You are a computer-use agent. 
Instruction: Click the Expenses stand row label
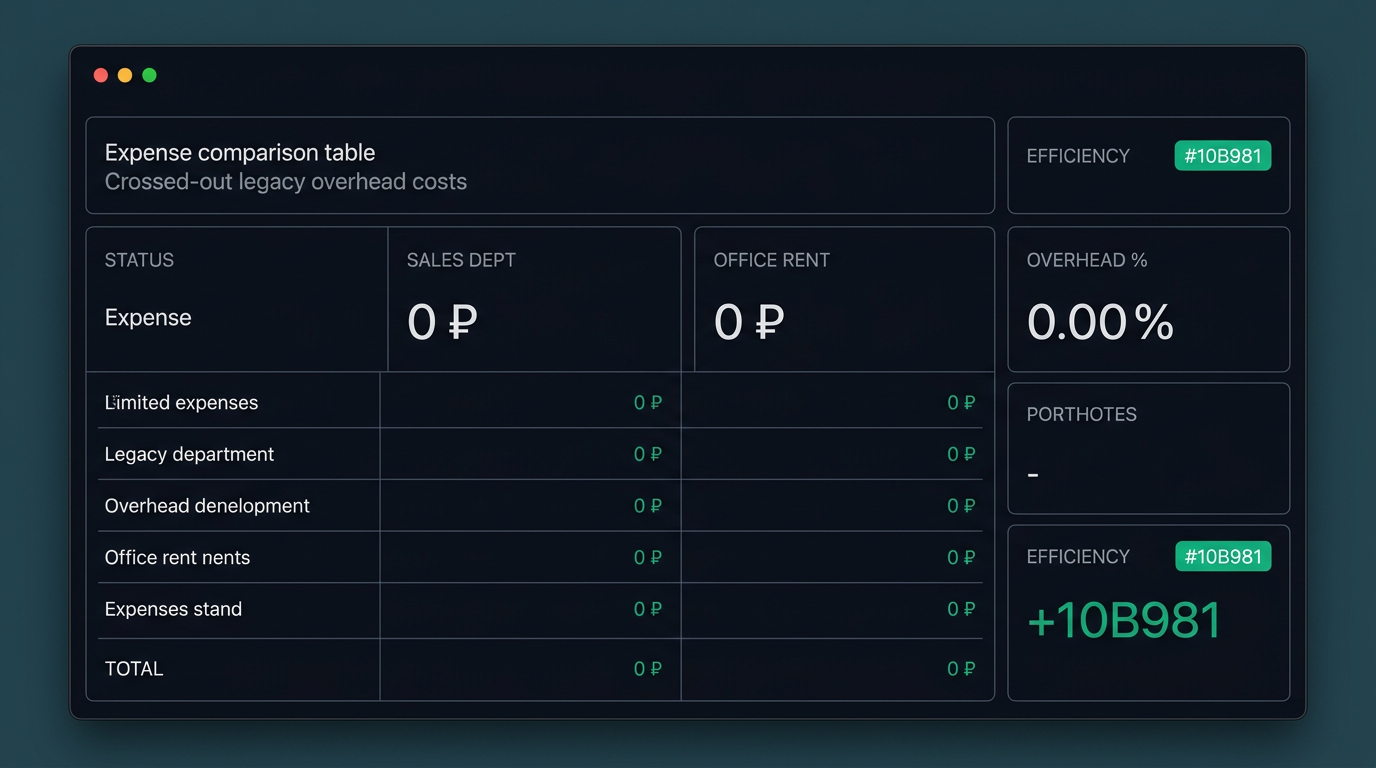click(173, 609)
